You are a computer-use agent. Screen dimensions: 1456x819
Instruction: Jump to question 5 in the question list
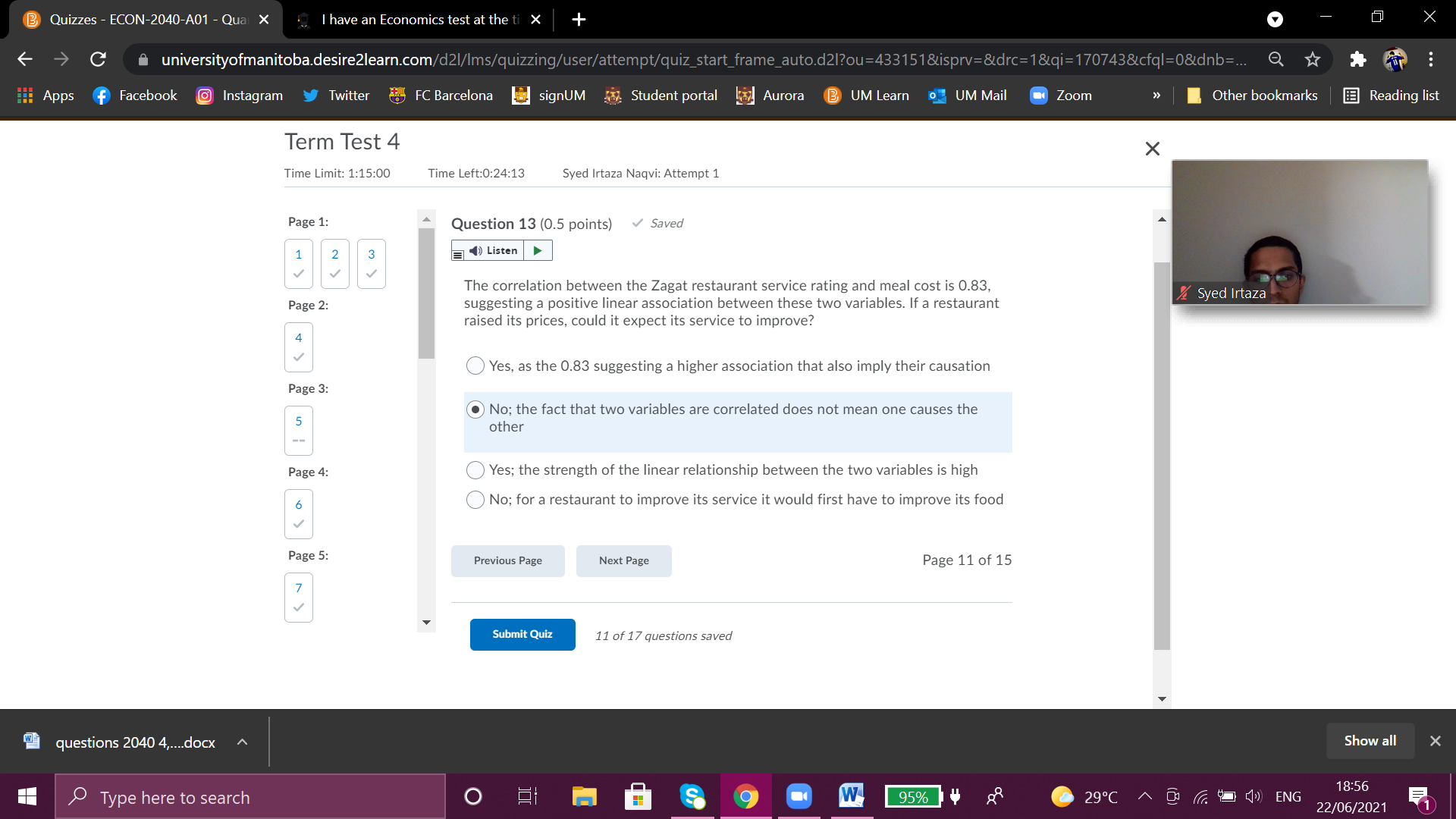(298, 430)
